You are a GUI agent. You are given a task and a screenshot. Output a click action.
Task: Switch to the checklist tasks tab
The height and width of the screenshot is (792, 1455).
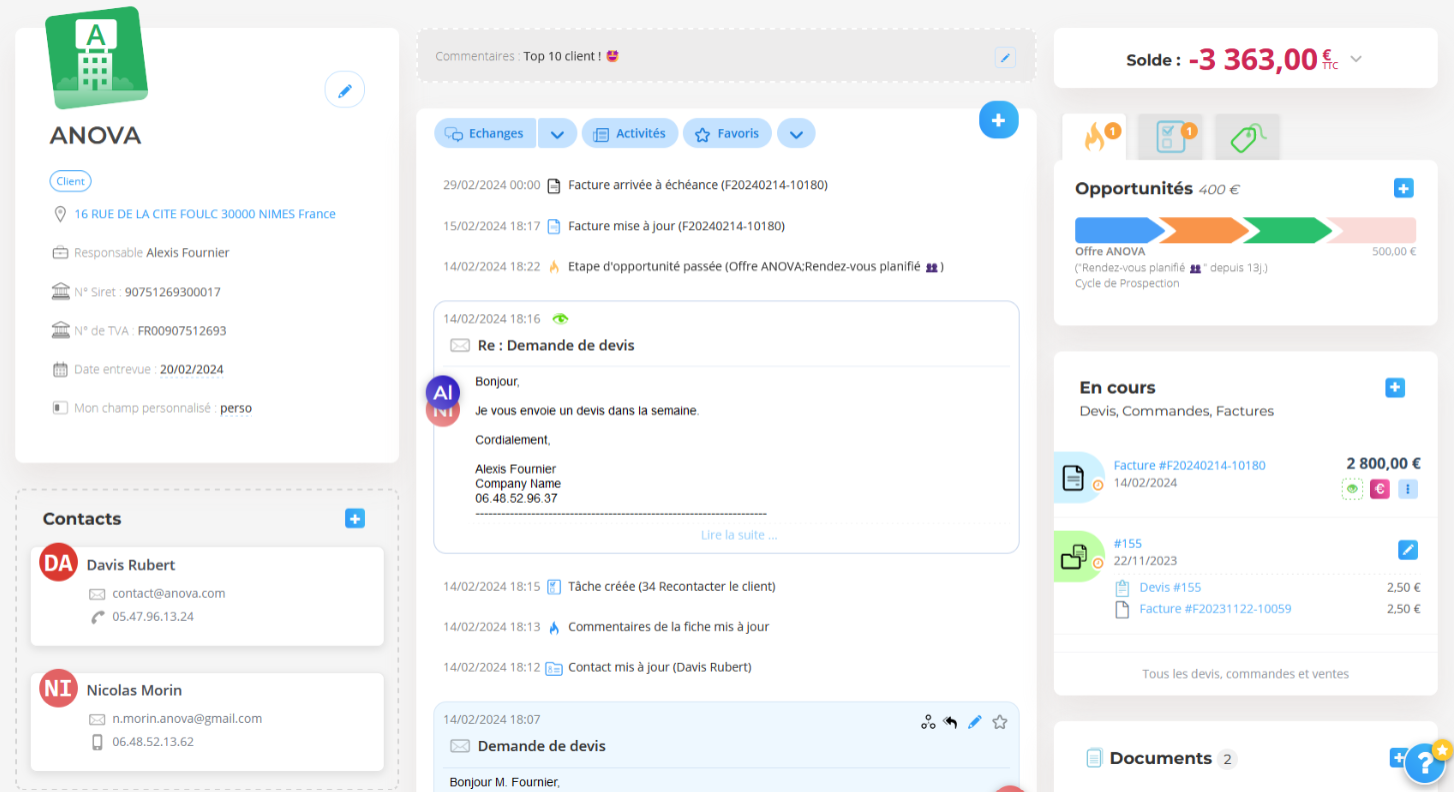[1171, 137]
